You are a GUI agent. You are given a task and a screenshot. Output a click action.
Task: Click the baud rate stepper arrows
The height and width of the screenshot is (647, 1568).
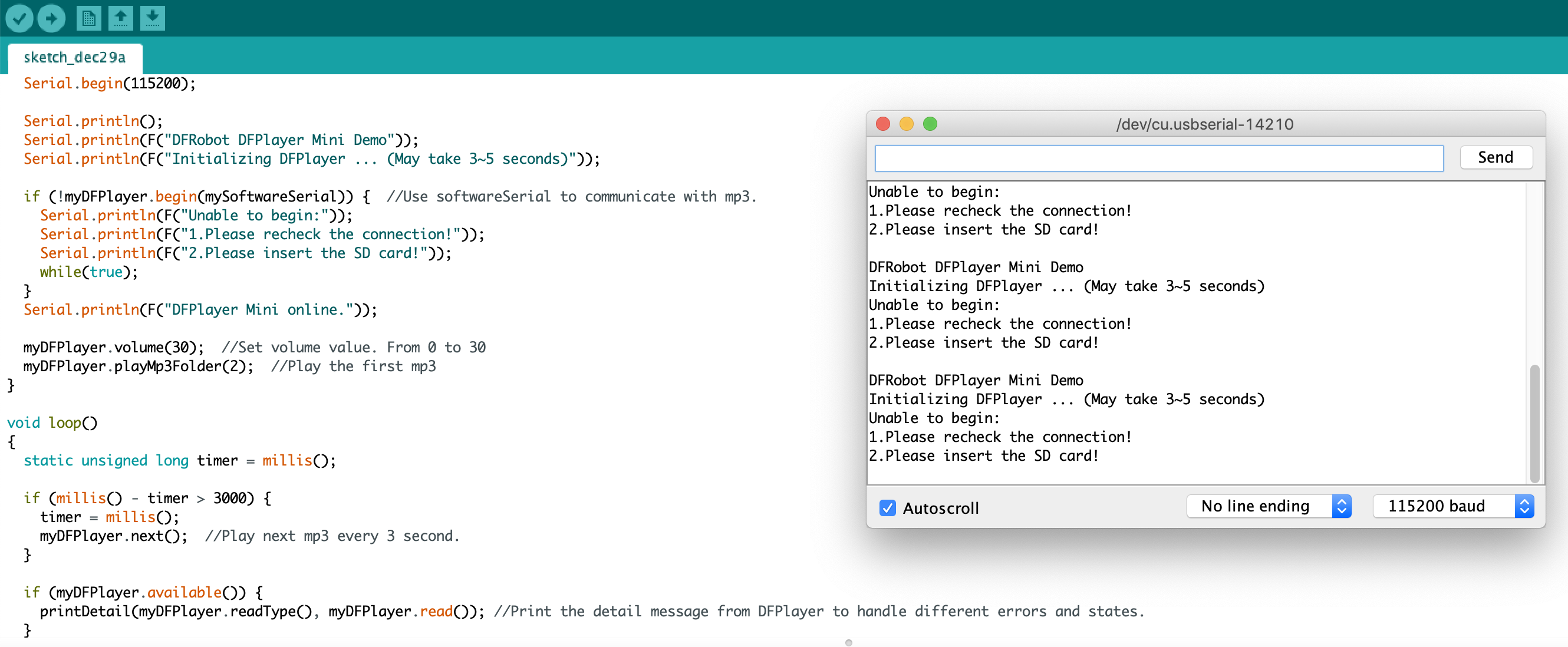tap(1525, 506)
